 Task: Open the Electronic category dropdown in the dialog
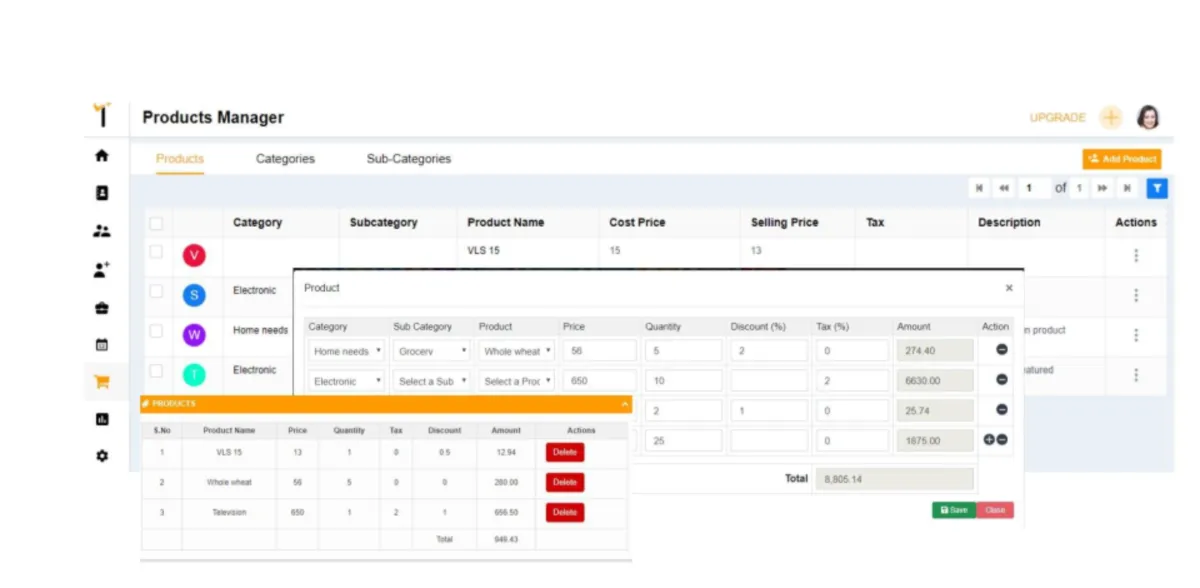coord(346,381)
